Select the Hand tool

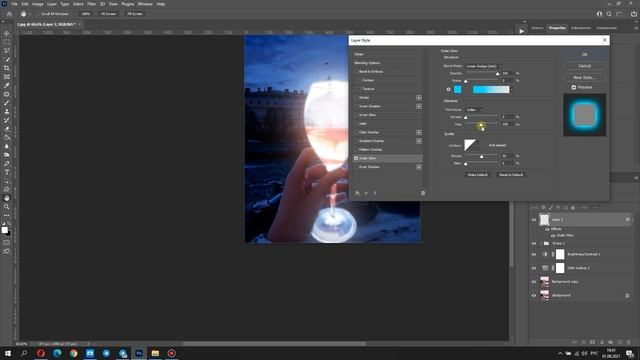7,198
